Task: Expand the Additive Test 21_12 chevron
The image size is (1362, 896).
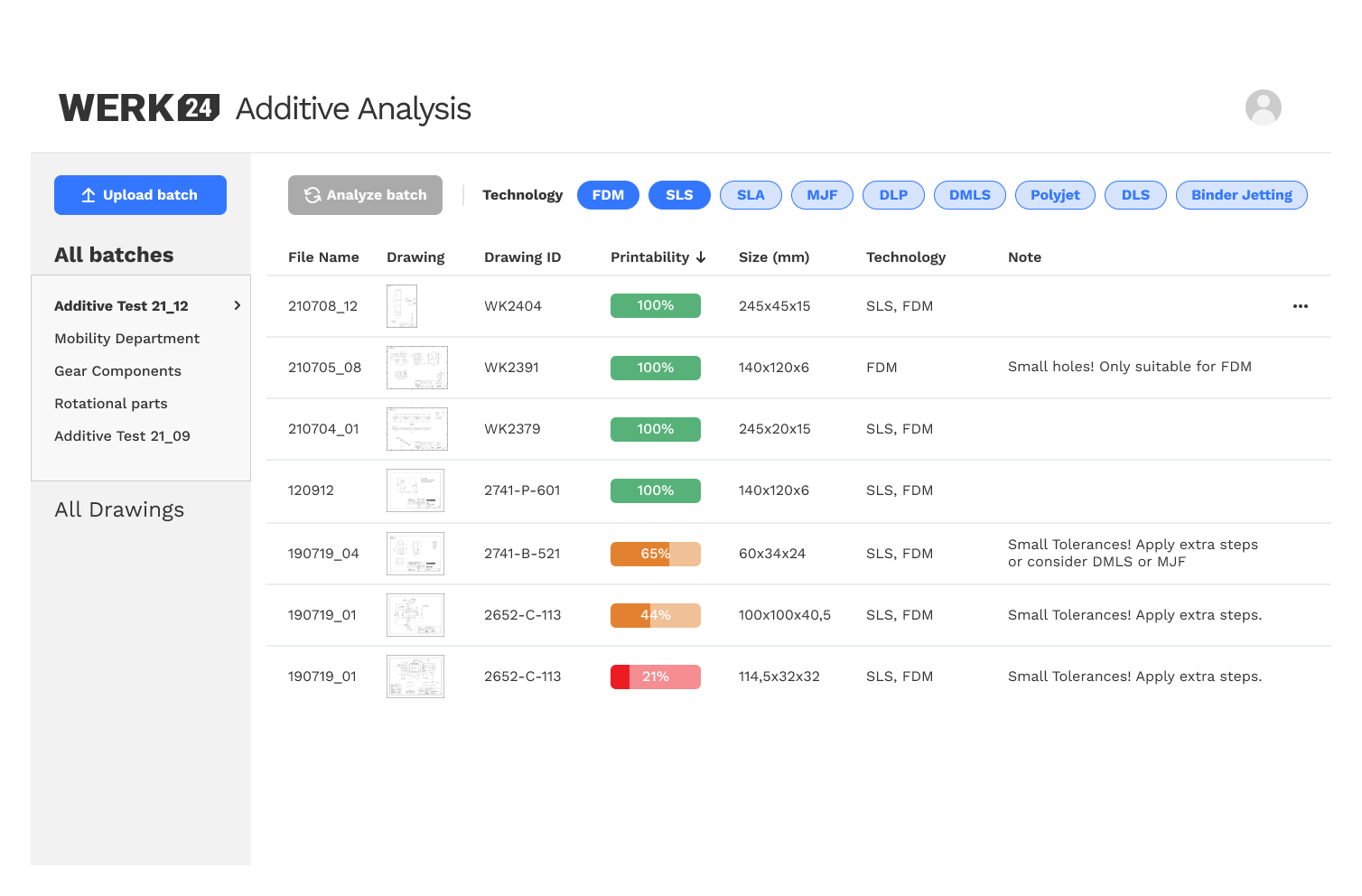Action: tap(238, 306)
